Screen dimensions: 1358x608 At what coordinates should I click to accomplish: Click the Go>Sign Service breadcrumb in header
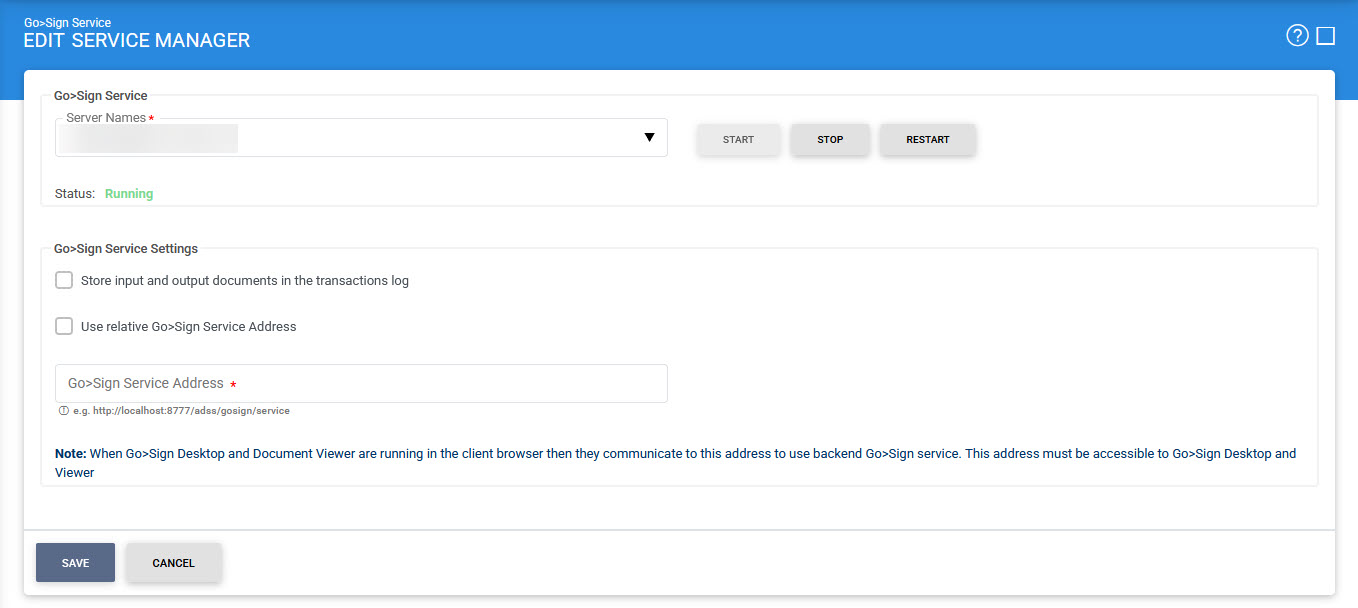(67, 22)
